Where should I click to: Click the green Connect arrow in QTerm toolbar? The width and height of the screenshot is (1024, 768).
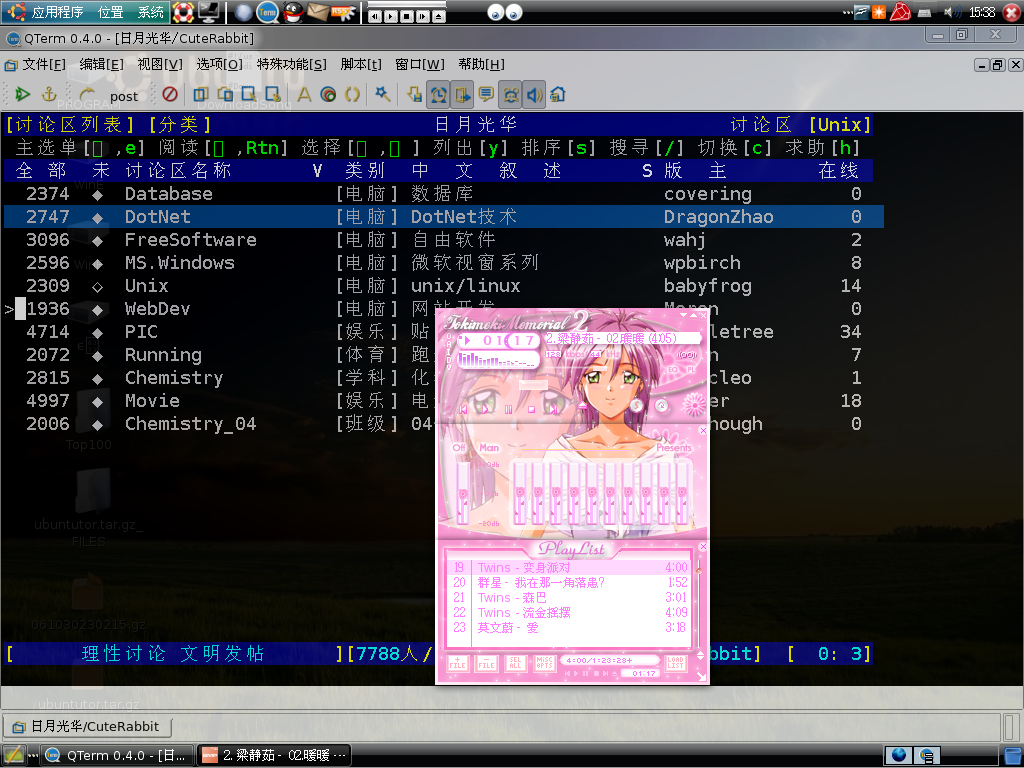click(23, 95)
